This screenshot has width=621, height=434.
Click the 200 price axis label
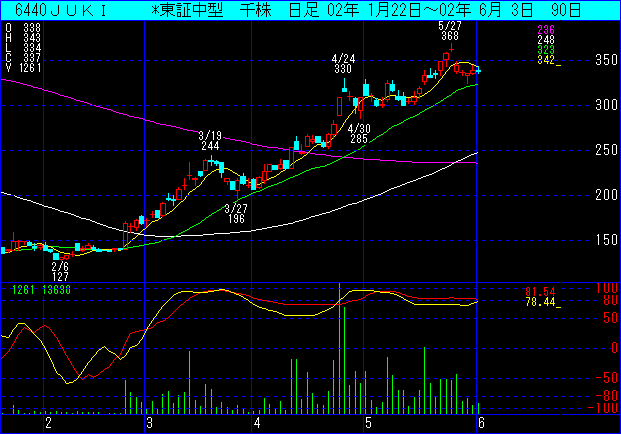606,195
